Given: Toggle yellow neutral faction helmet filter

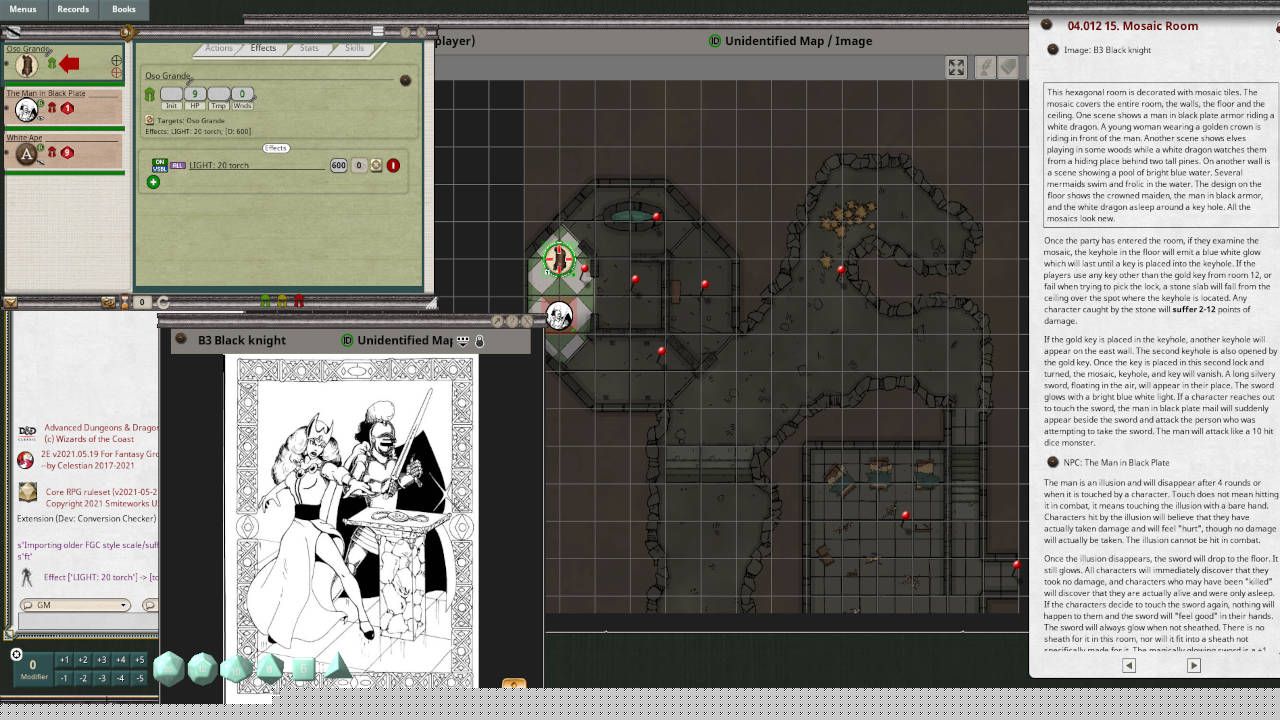Looking at the screenshot, I should pyautogui.click(x=282, y=300).
